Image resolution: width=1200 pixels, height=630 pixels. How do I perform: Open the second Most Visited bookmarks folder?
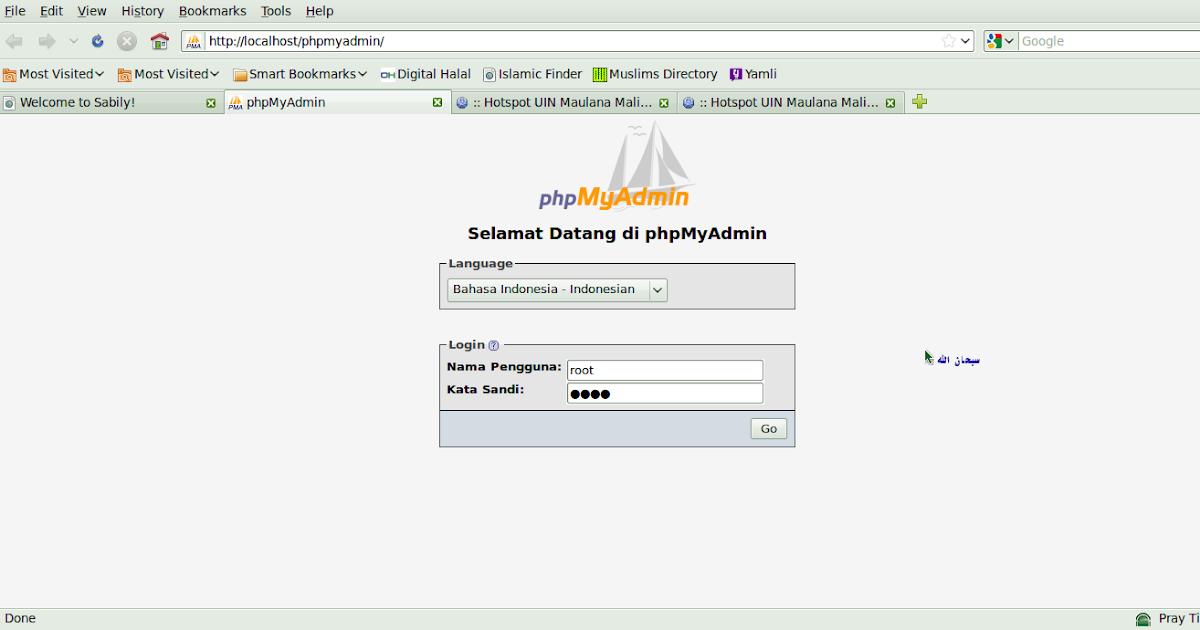pos(168,74)
